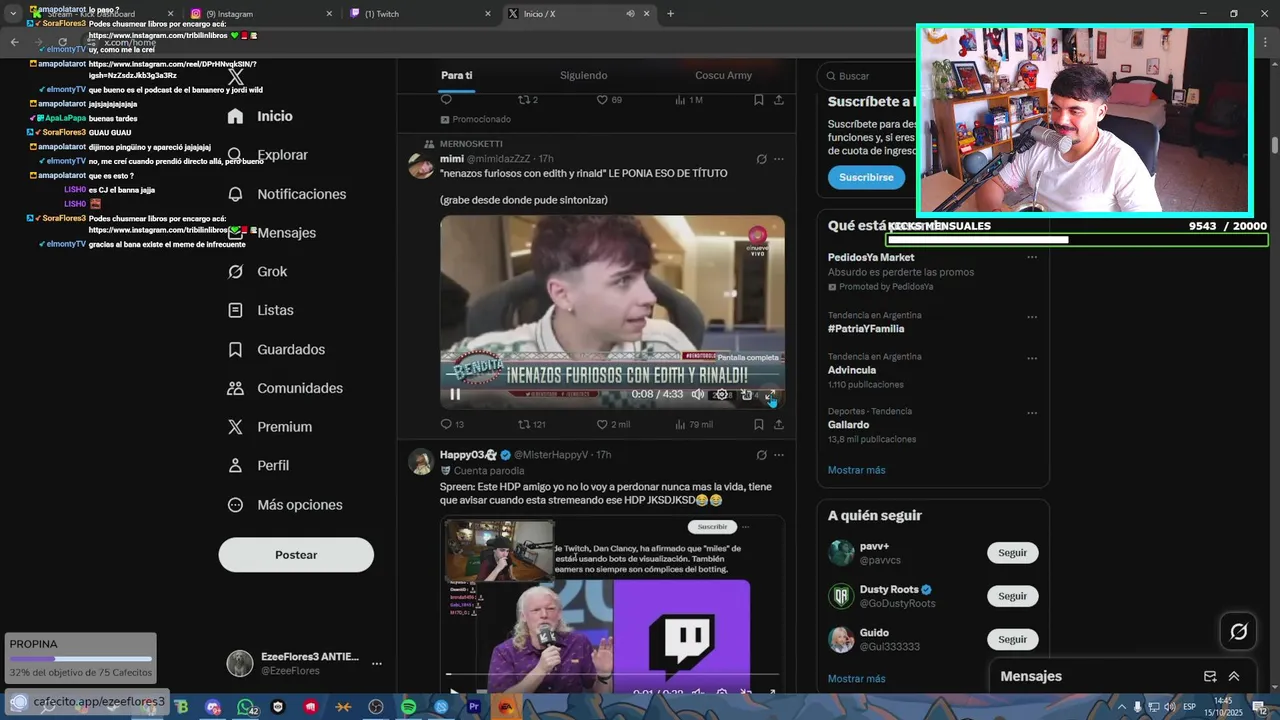
Task: Open Mensajes in the X sidebar
Action: tap(272, 233)
